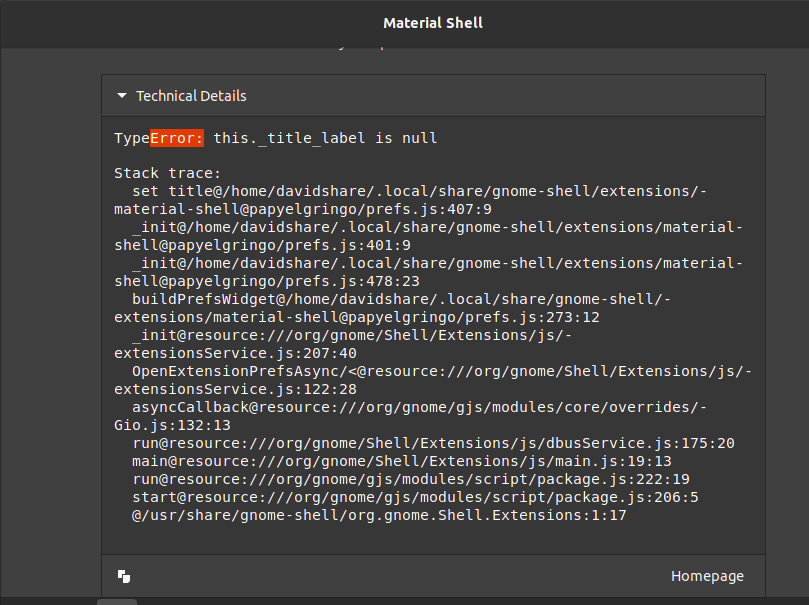Click the 'Gio.js:132:13' stack line

pos(172,426)
